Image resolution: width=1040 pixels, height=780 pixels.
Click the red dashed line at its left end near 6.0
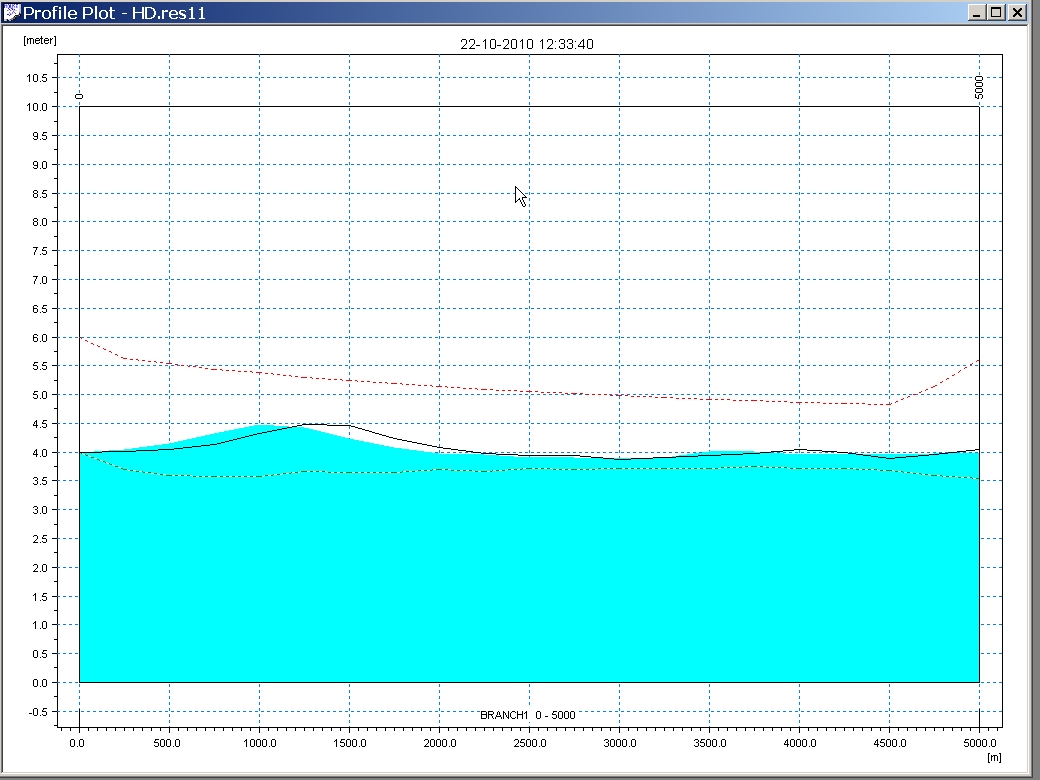pos(82,340)
